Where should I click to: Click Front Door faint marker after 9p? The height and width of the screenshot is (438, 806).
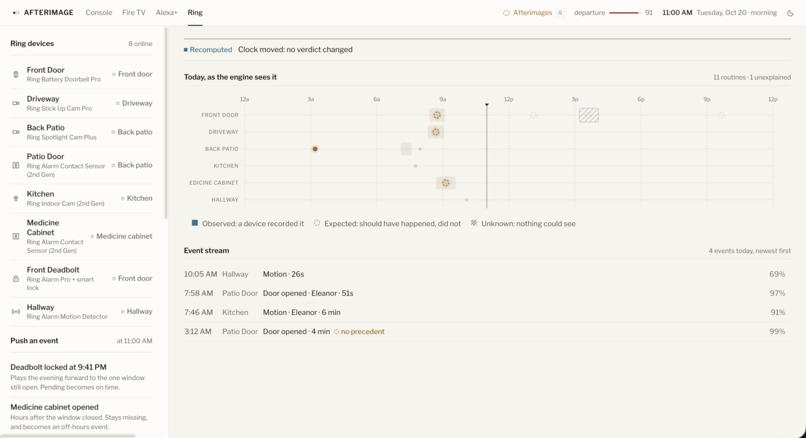click(721, 115)
